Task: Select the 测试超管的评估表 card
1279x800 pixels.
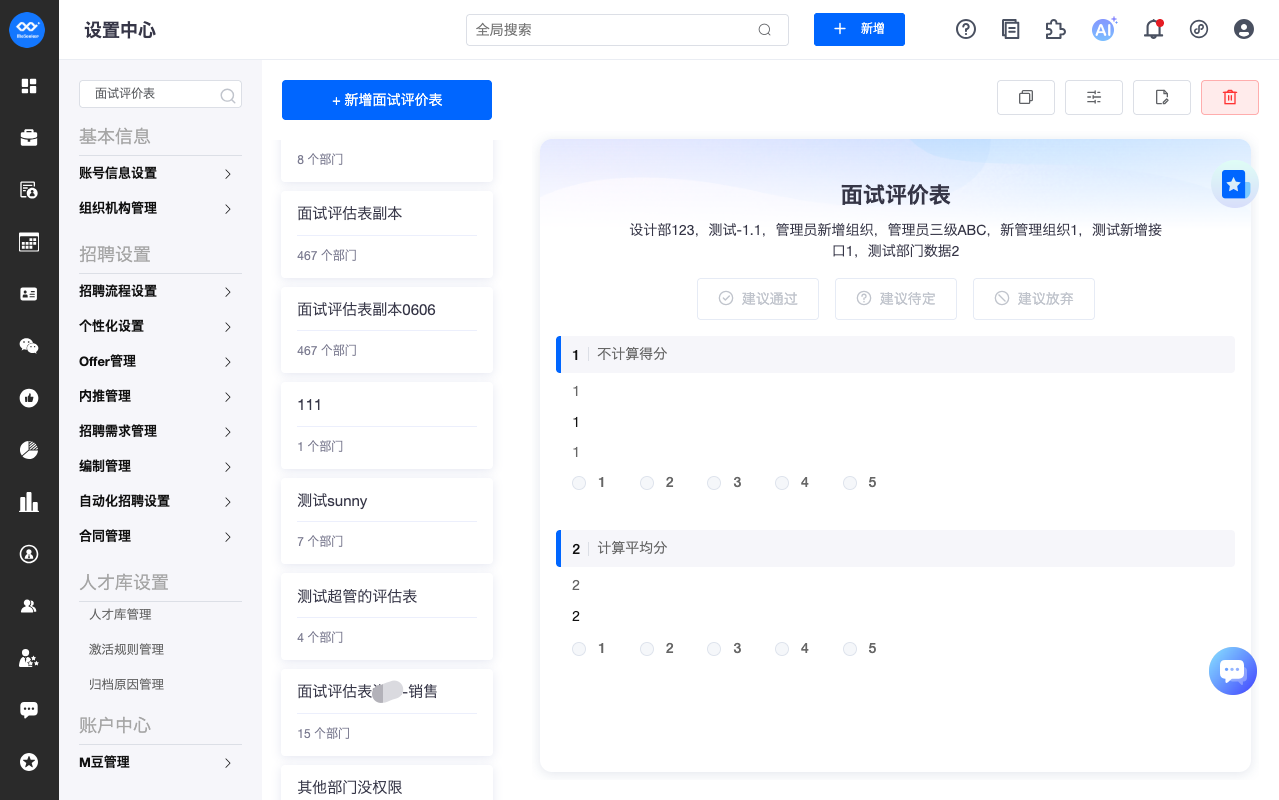Action: pyautogui.click(x=387, y=616)
